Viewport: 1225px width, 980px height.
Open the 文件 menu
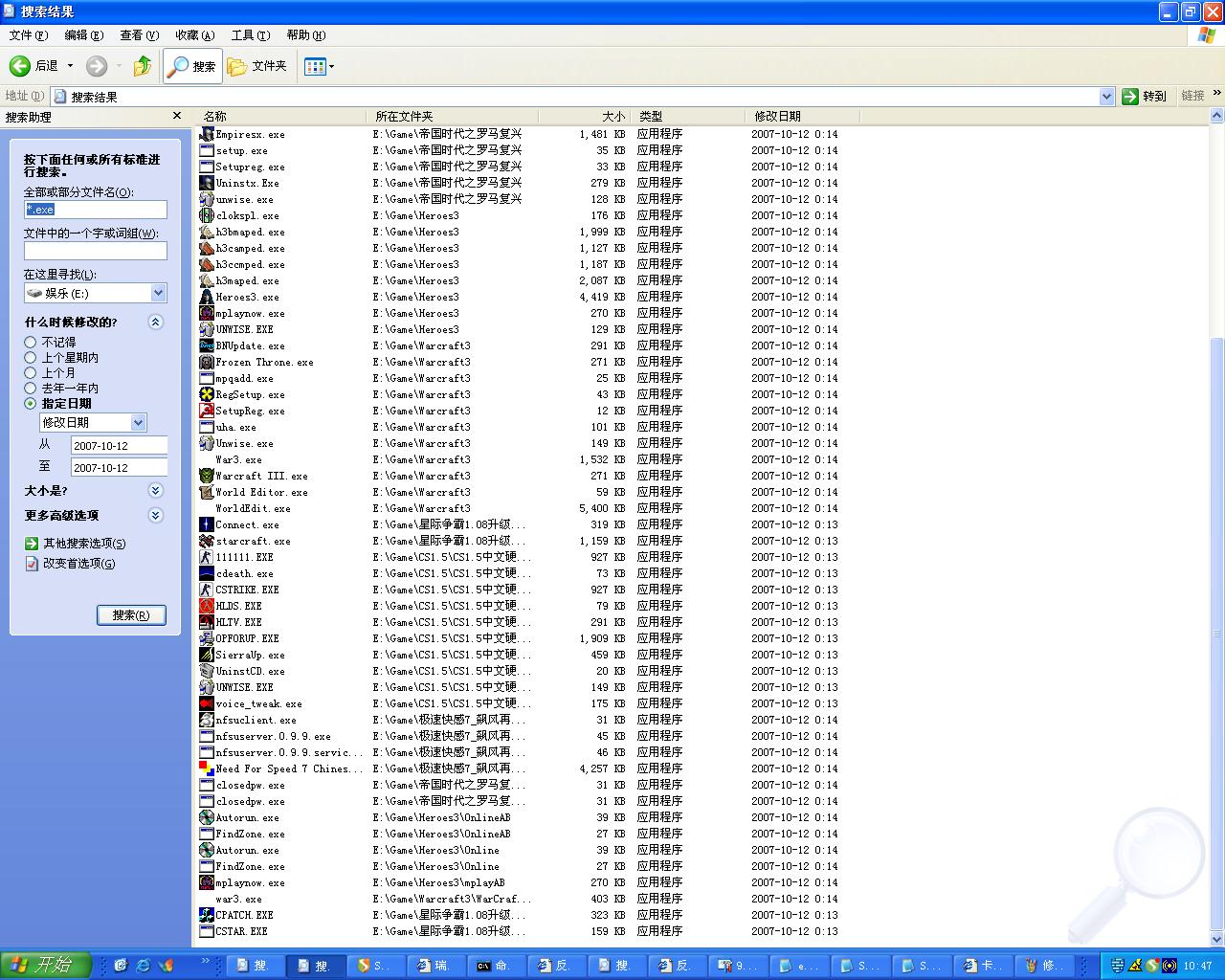pyautogui.click(x=28, y=35)
